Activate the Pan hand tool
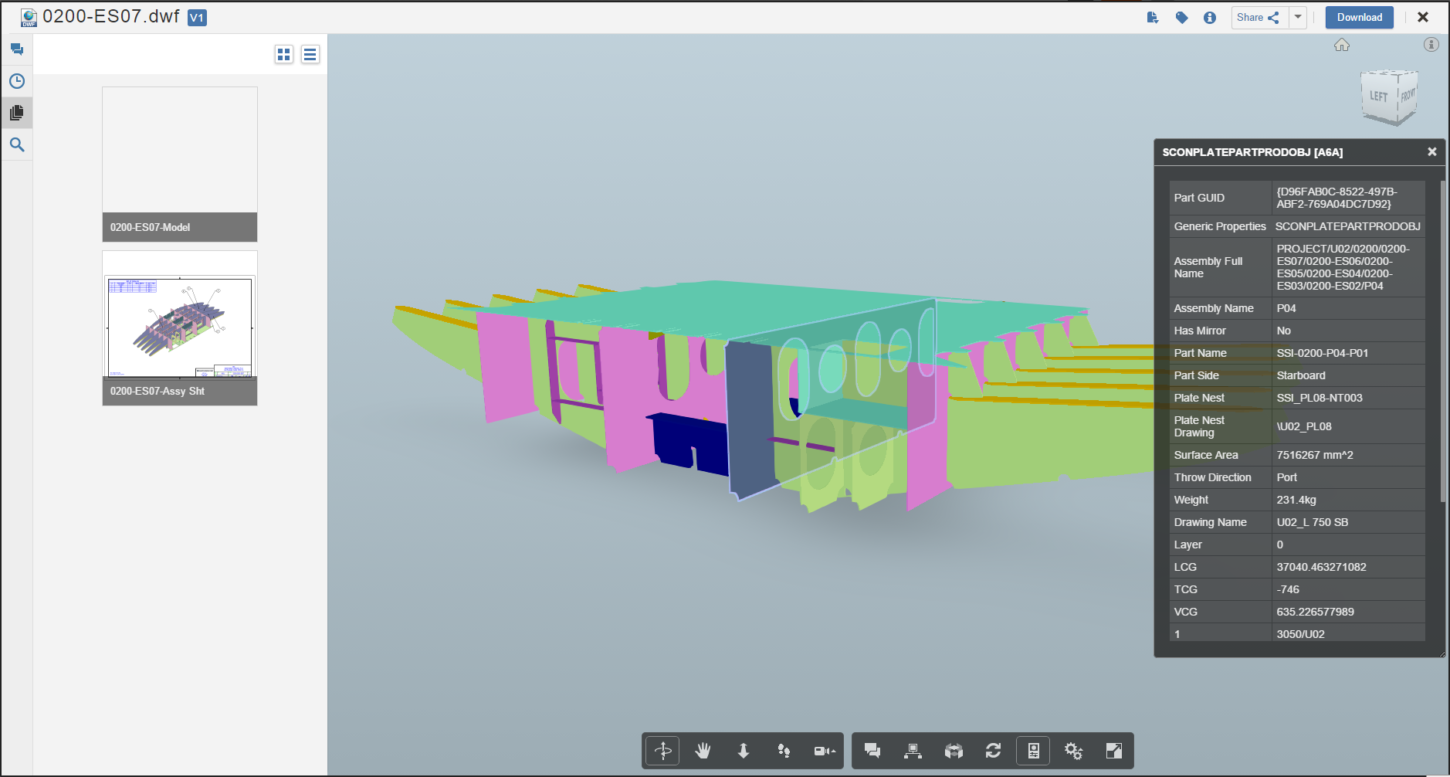 (703, 750)
